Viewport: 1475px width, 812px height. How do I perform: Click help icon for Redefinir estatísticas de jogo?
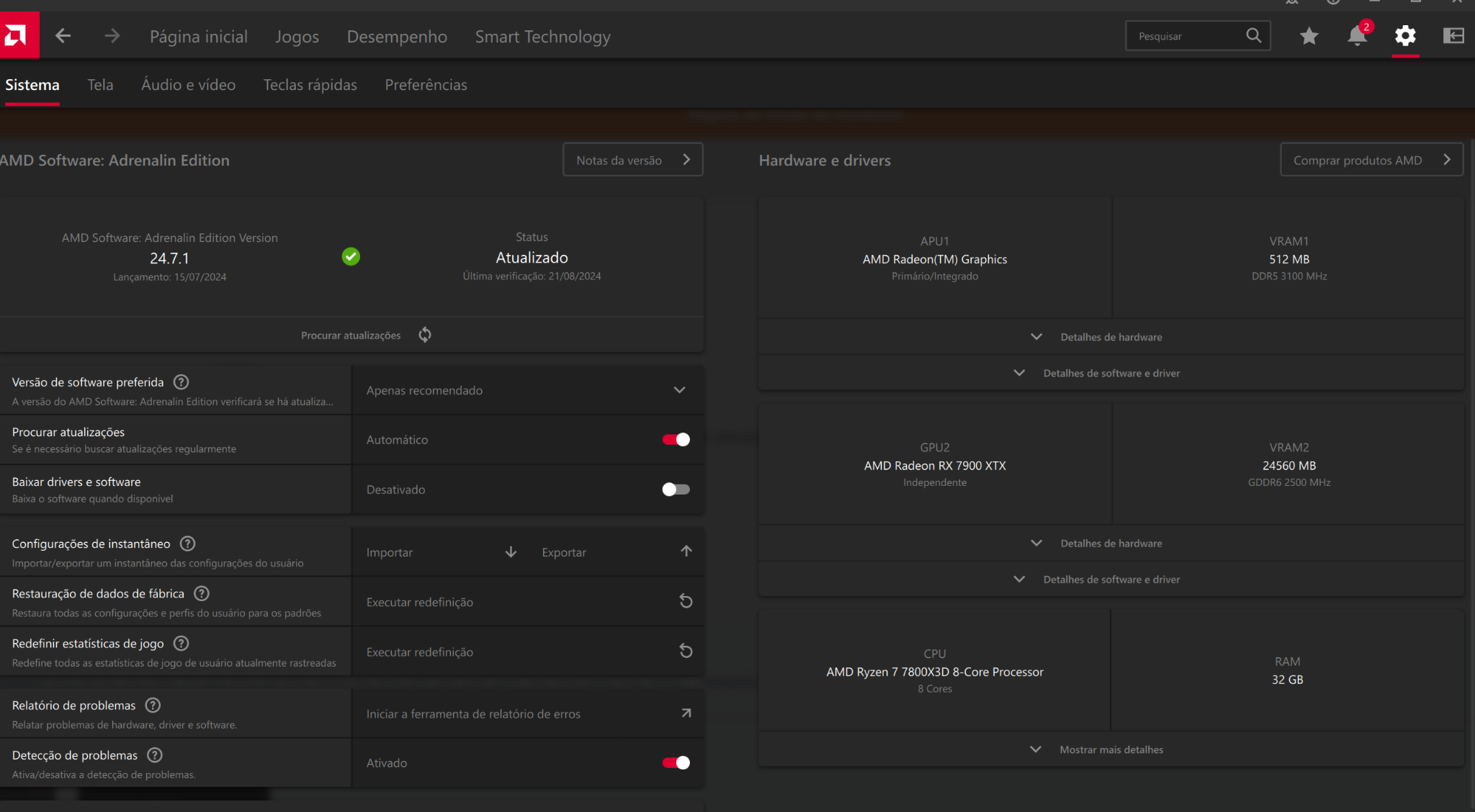pos(181,644)
